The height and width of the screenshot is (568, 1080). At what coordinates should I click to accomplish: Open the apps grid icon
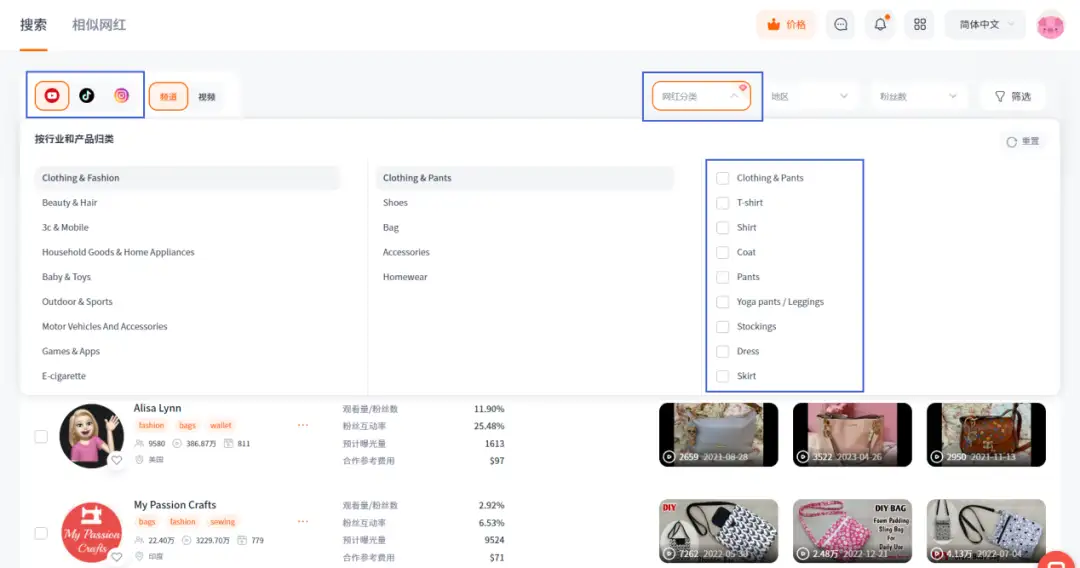click(x=920, y=25)
